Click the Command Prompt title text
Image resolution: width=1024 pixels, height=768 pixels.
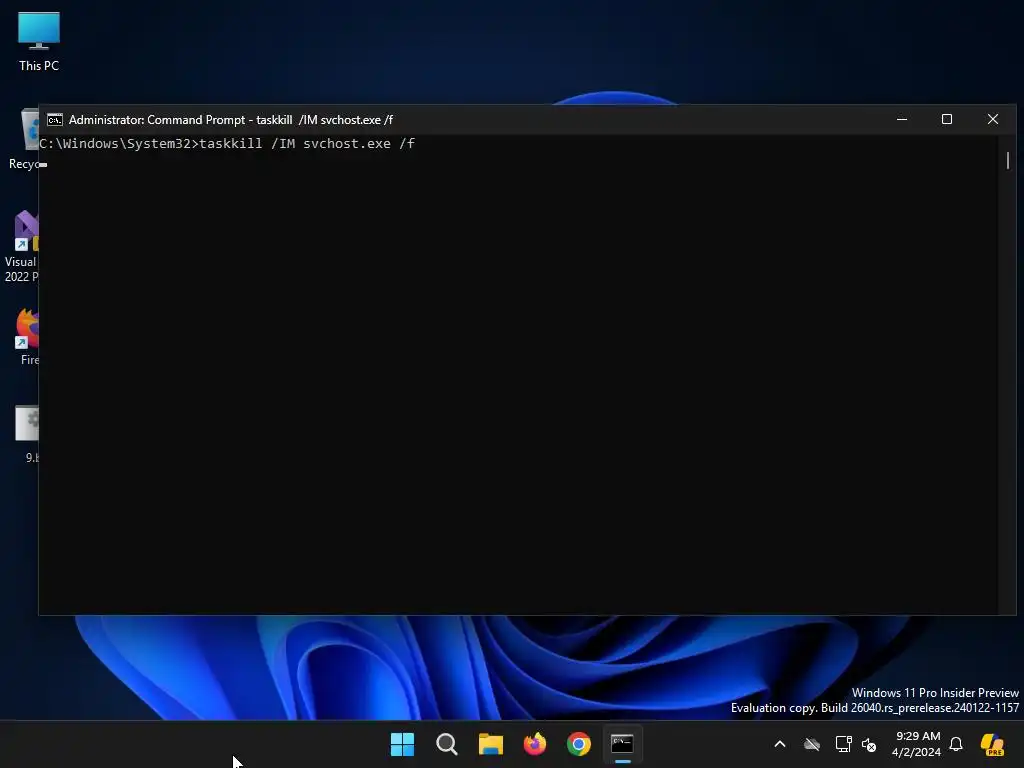coord(231,120)
